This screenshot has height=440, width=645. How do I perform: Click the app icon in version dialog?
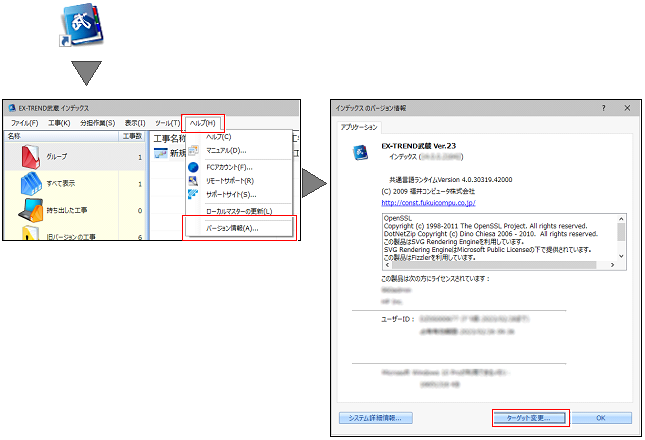360,152
